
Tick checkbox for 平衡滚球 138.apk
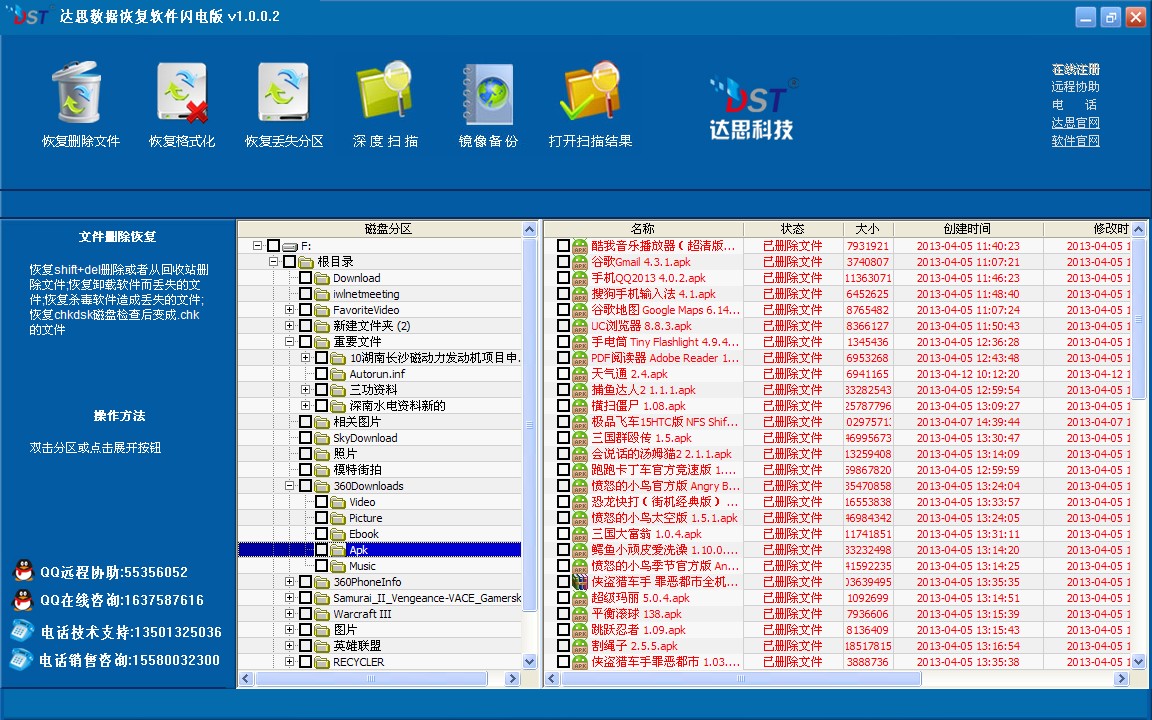pyautogui.click(x=563, y=614)
